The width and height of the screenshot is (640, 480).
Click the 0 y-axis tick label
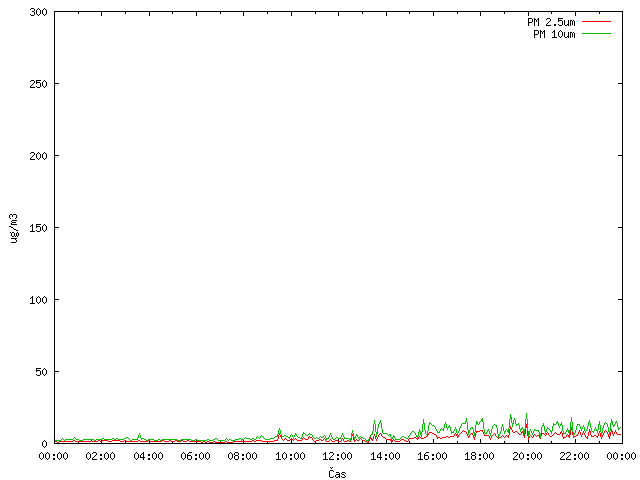pyautogui.click(x=44, y=444)
